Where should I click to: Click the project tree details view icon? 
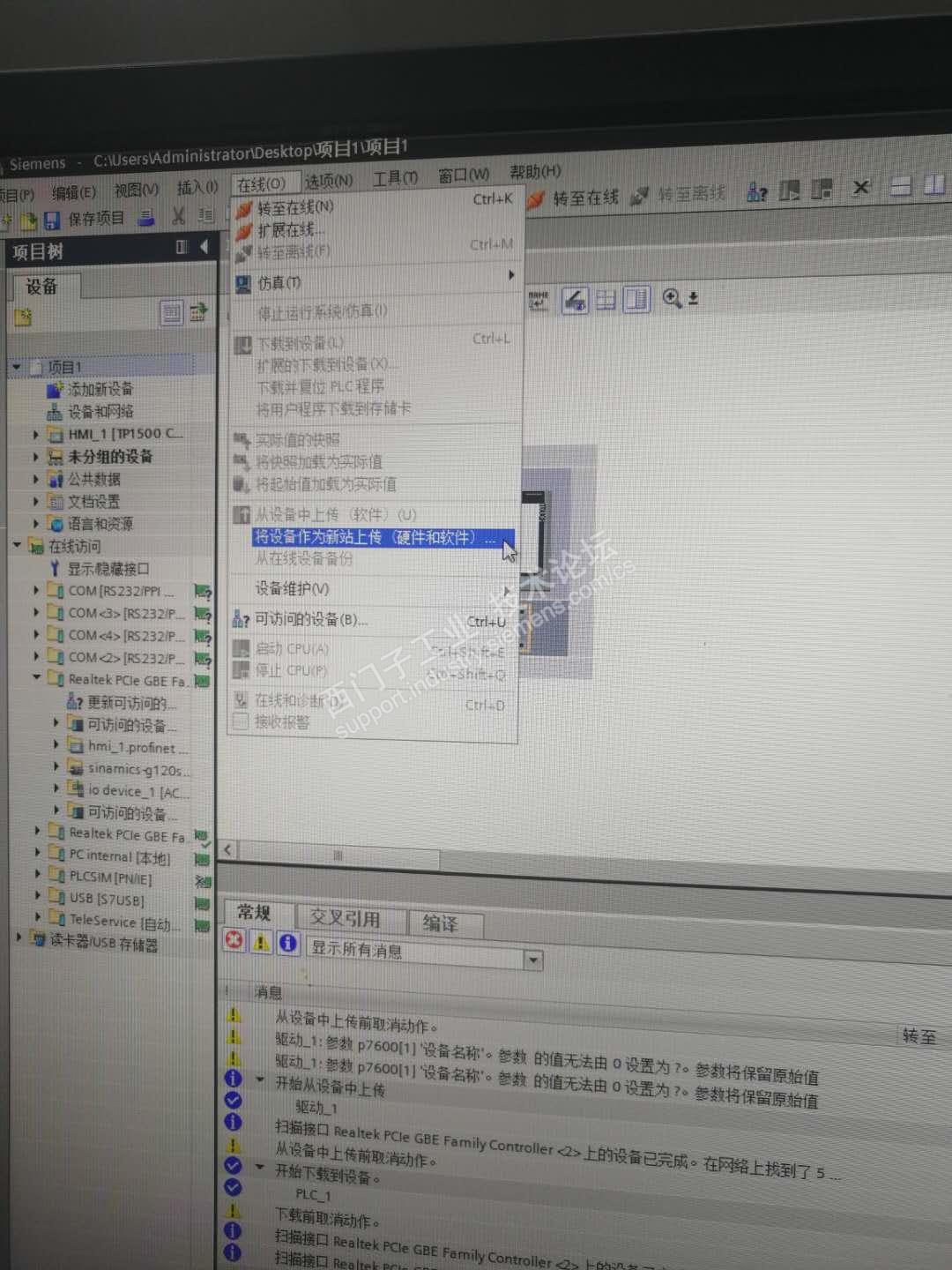click(171, 312)
